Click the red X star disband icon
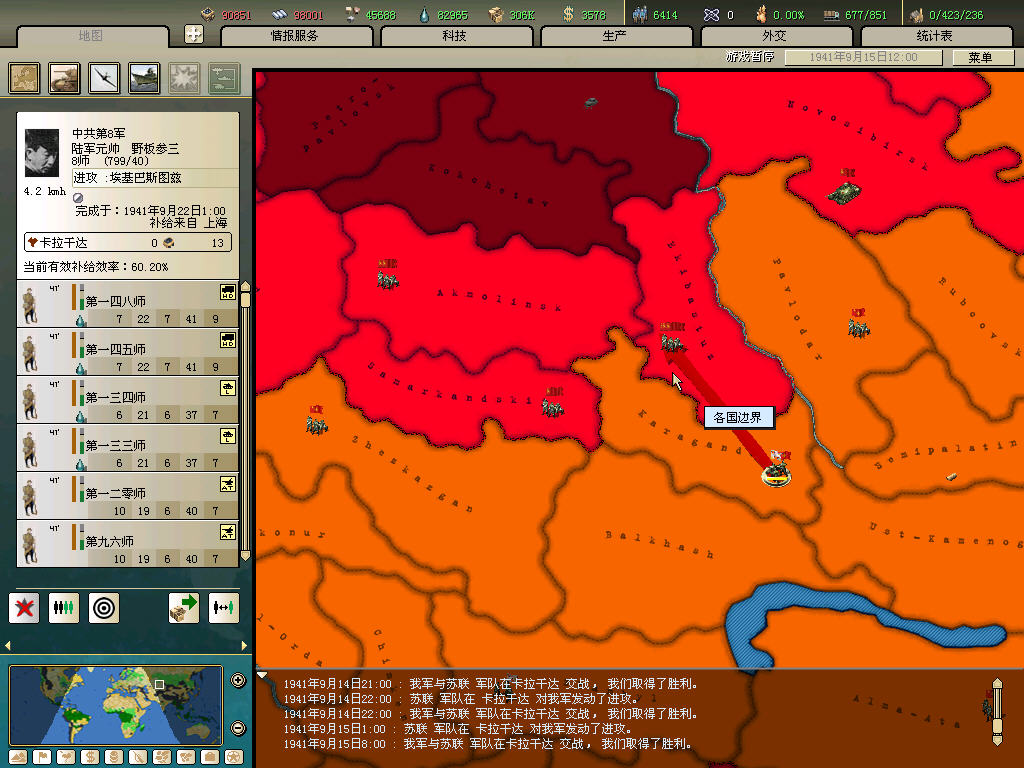The height and width of the screenshot is (768, 1024). 24,608
